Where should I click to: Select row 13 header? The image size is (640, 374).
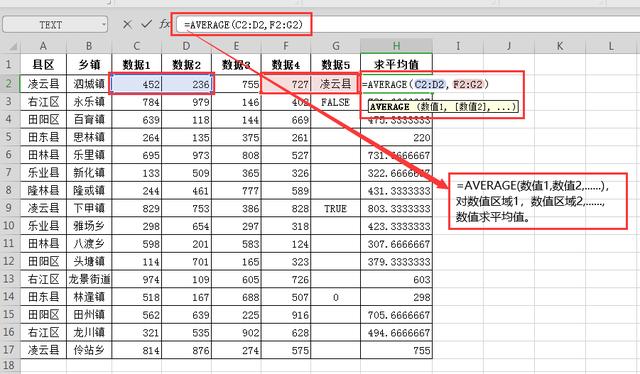pyautogui.click(x=10, y=279)
